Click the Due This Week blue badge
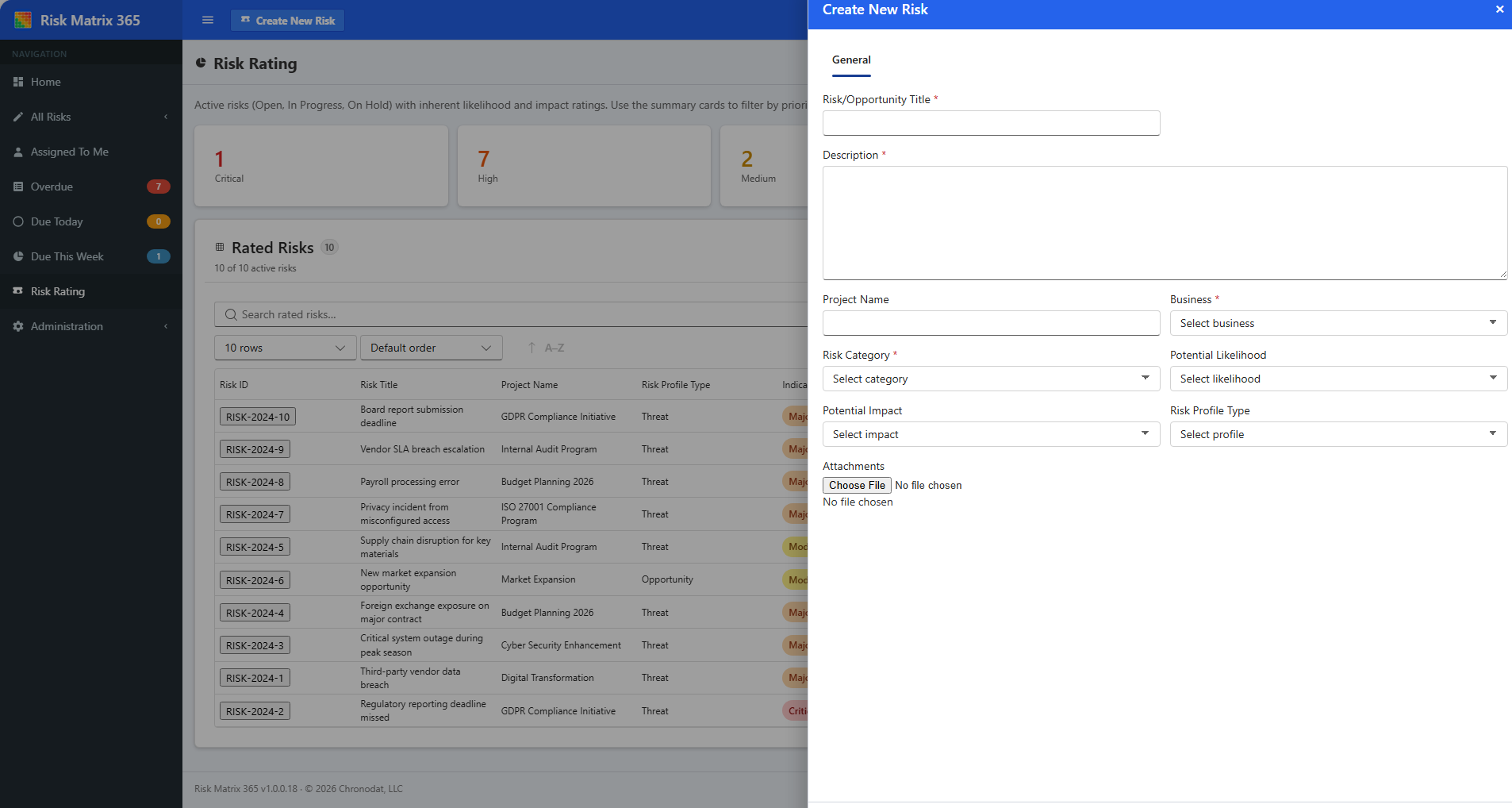1512x808 pixels. pos(159,256)
